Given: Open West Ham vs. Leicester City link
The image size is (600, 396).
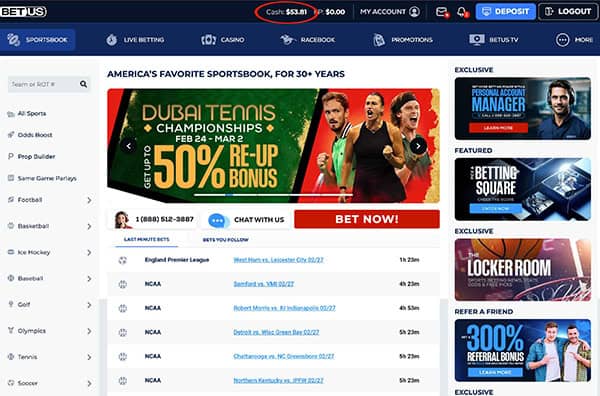Looking at the screenshot, I should point(278,260).
